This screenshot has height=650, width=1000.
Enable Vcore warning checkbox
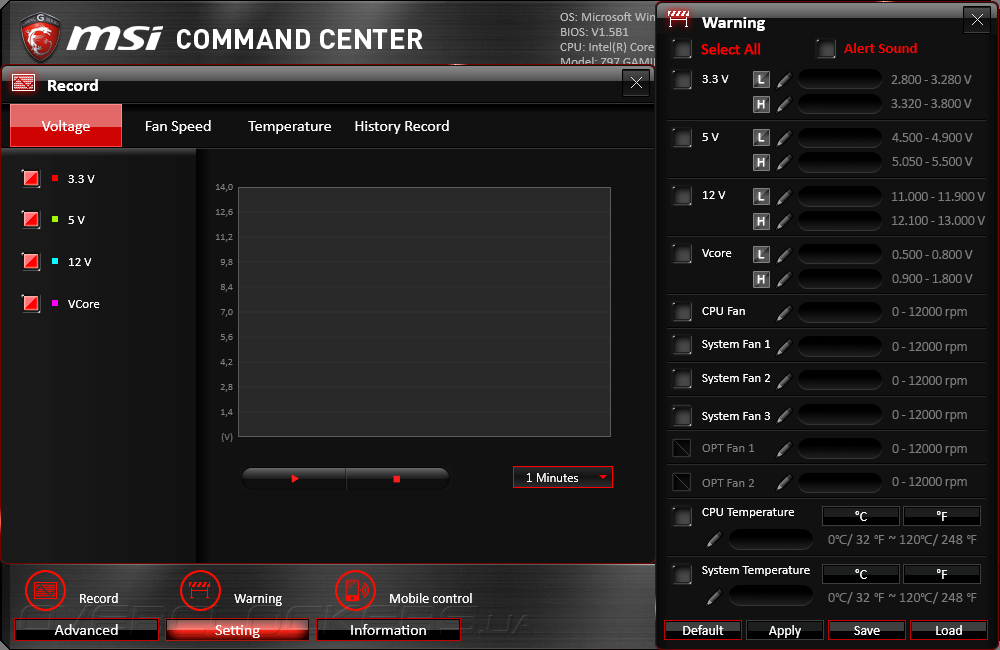coord(682,254)
